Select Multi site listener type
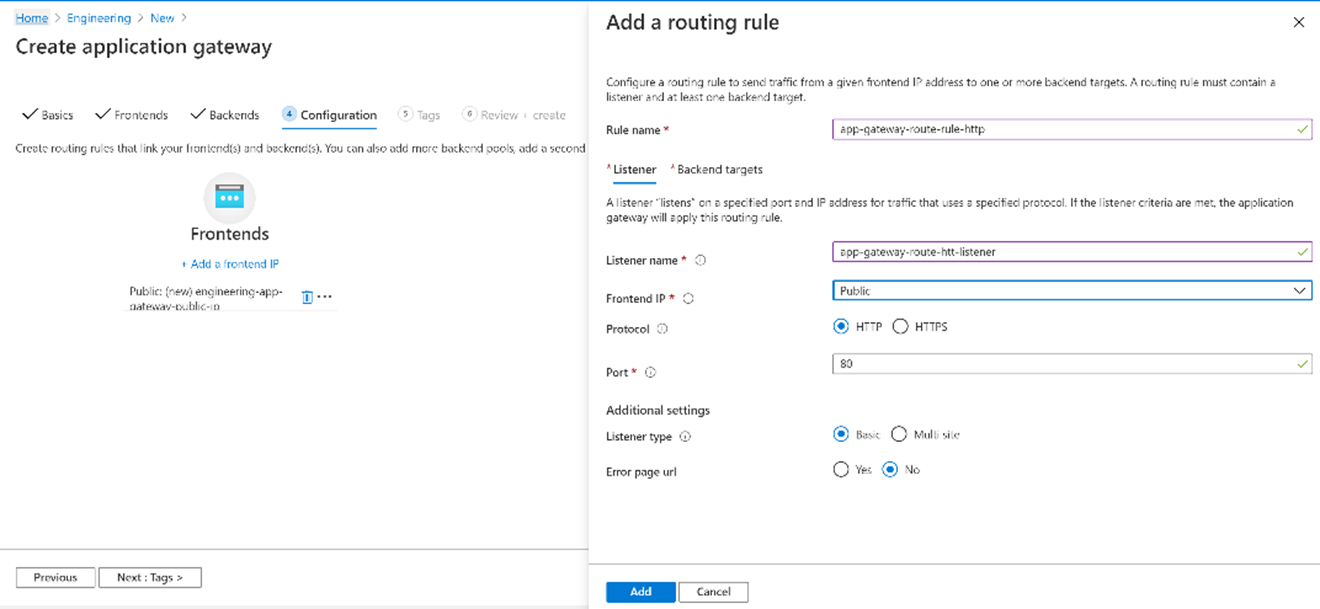 point(898,434)
